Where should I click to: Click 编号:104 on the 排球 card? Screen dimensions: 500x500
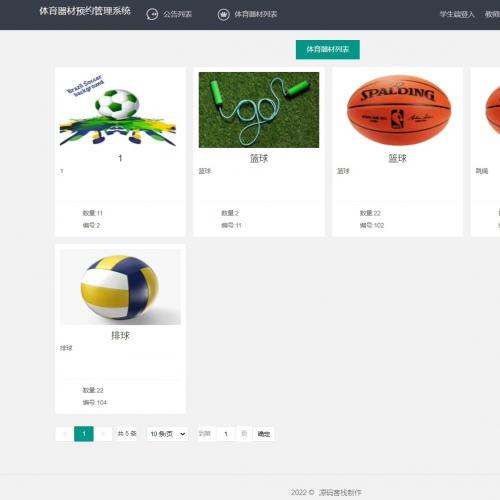[x=95, y=402]
